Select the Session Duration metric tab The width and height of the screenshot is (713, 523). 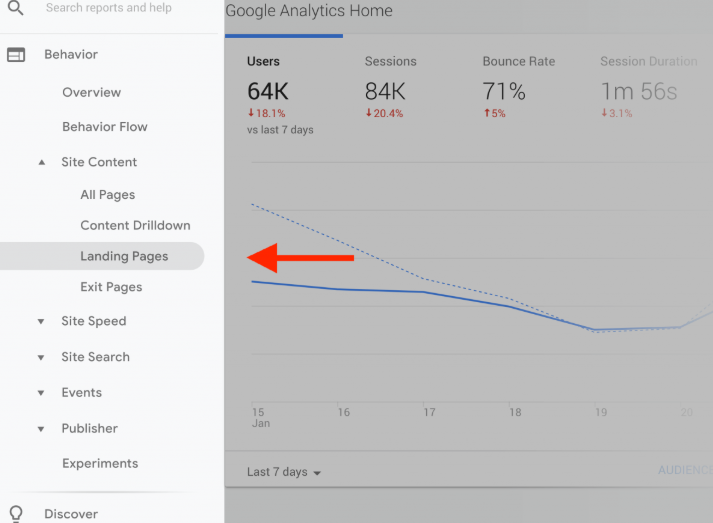[x=649, y=61]
